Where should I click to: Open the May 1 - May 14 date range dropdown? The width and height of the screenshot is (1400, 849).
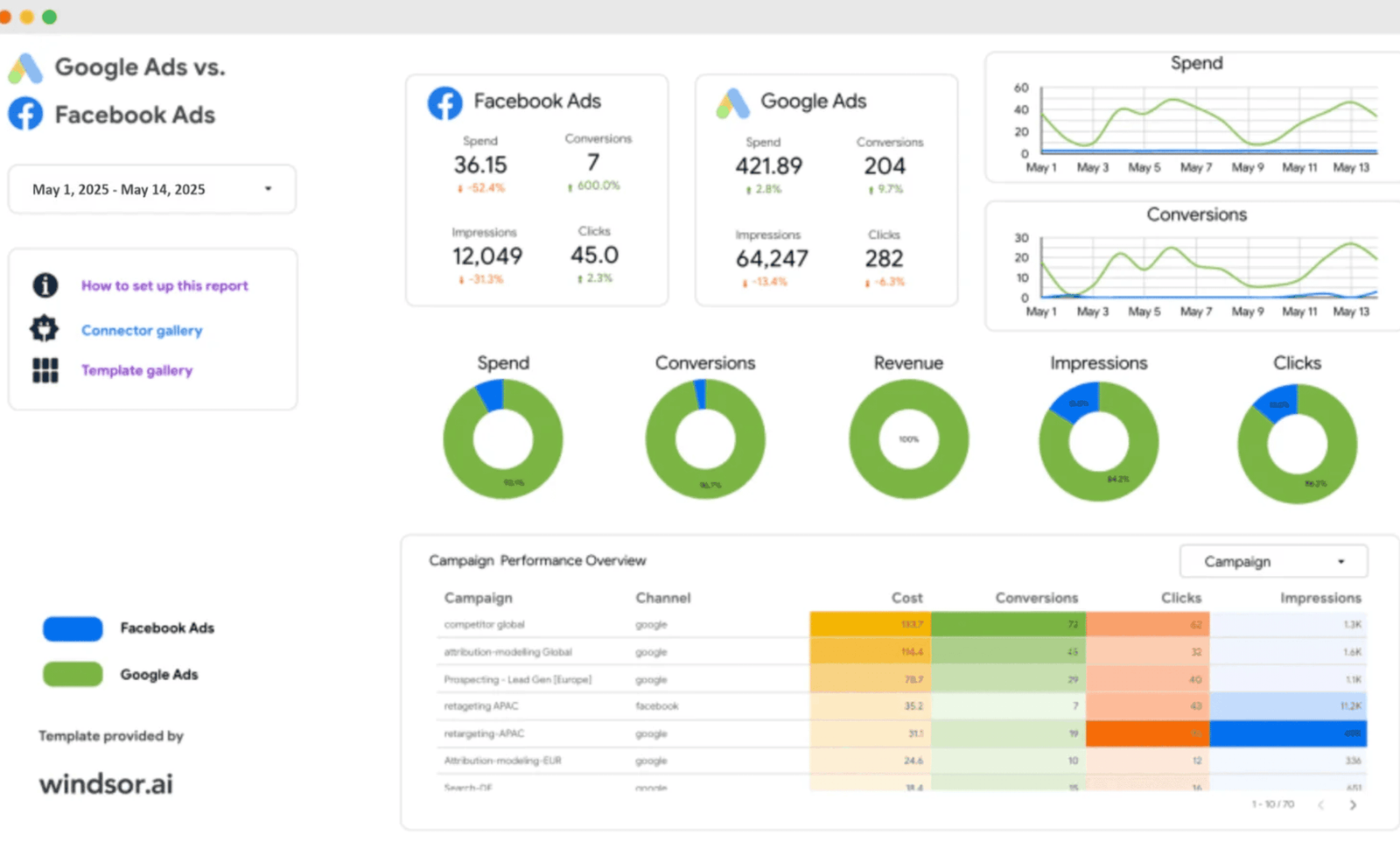tap(152, 189)
